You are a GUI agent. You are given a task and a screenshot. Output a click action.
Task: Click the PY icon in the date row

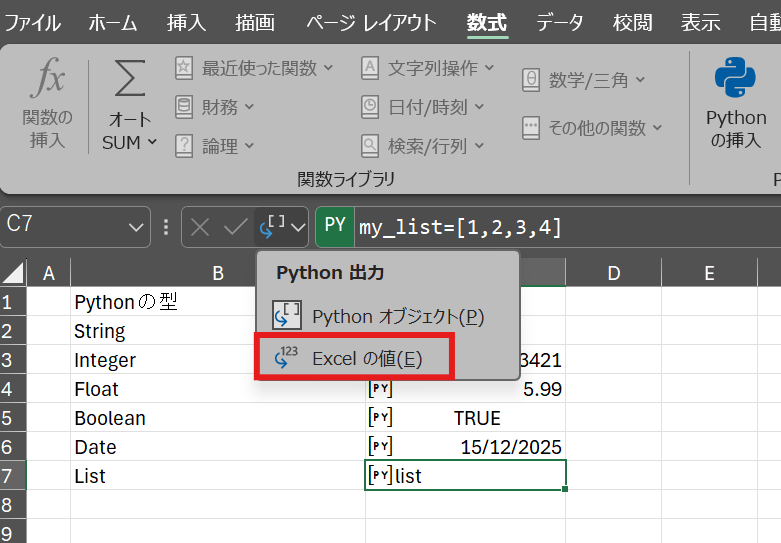pyautogui.click(x=380, y=446)
